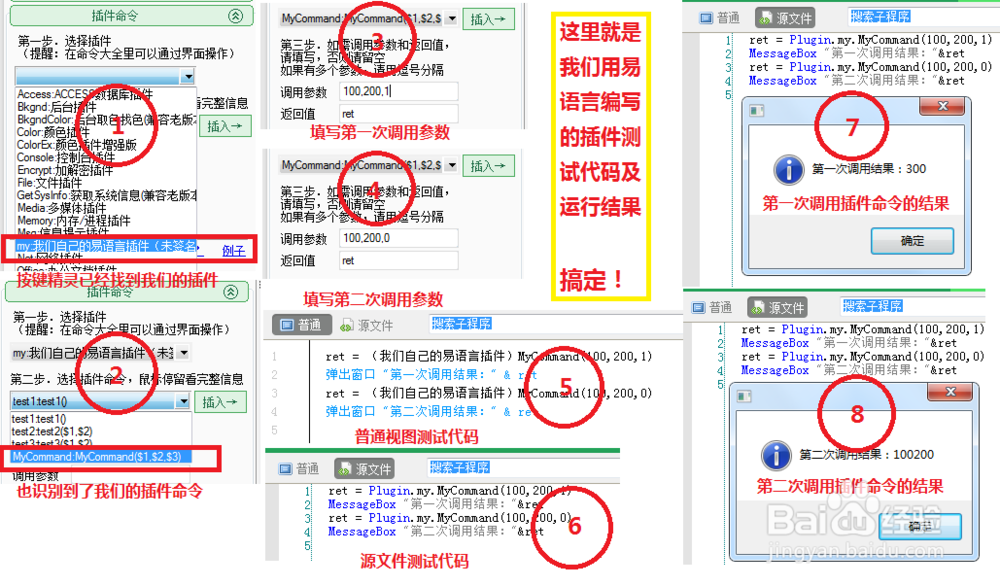Select 源文件 tab above the 100200 result dialog
This screenshot has width=1000, height=586.
778,307
